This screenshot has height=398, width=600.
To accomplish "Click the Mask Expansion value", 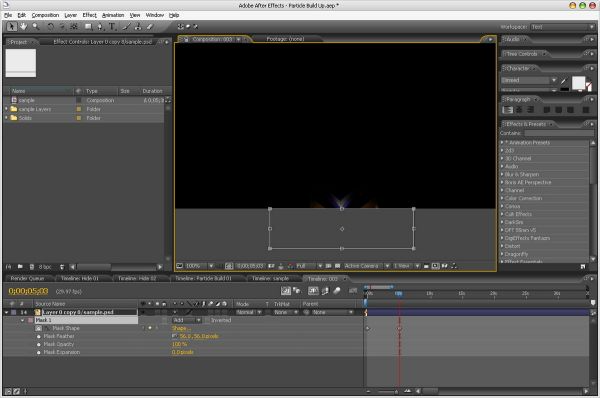I will [x=183, y=352].
